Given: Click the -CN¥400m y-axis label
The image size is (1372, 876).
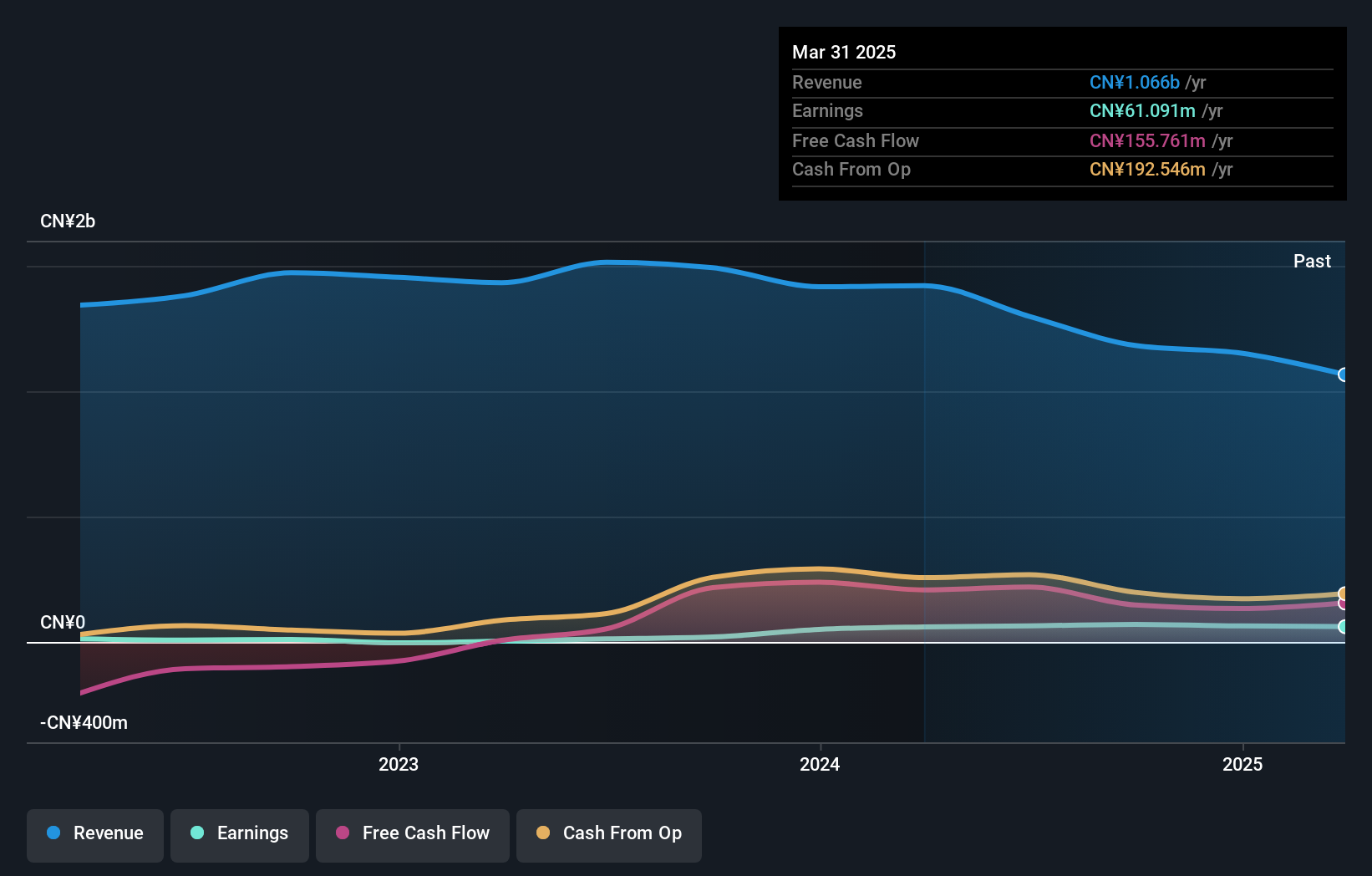Looking at the screenshot, I should [84, 723].
